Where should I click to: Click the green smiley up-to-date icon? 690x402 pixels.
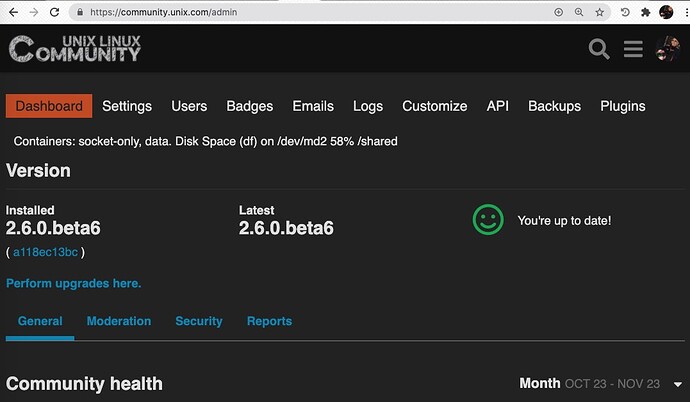pyautogui.click(x=488, y=219)
